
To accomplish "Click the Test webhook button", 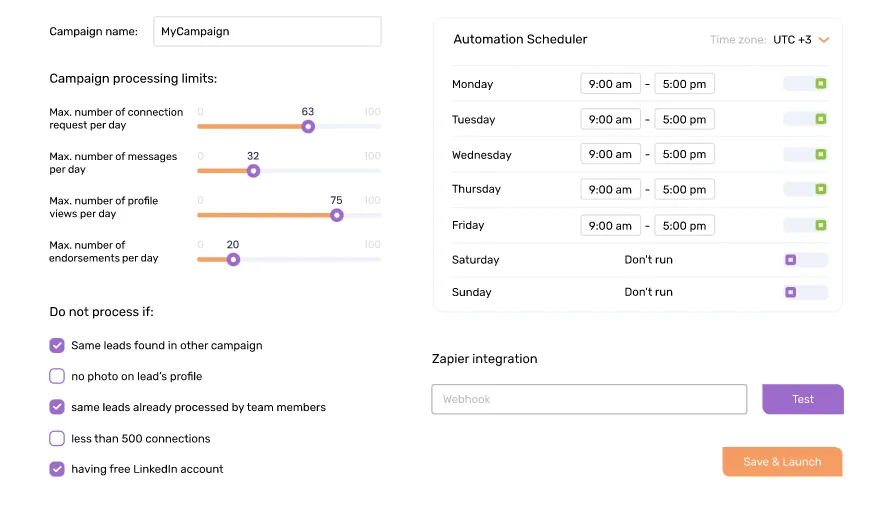I will (803, 399).
